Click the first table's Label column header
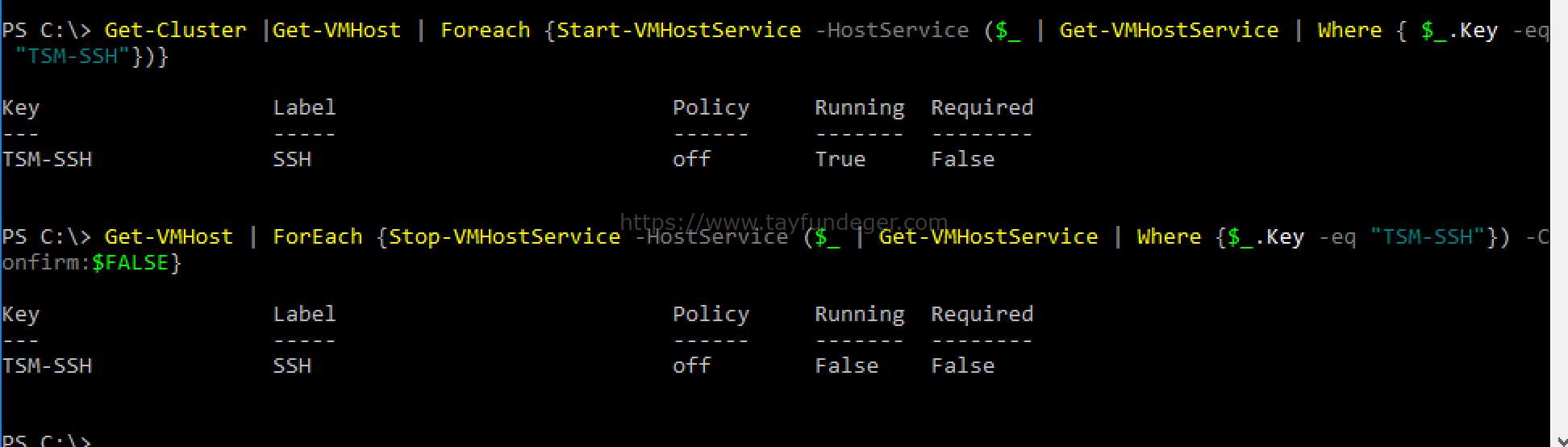This screenshot has height=447, width=1568. (304, 107)
